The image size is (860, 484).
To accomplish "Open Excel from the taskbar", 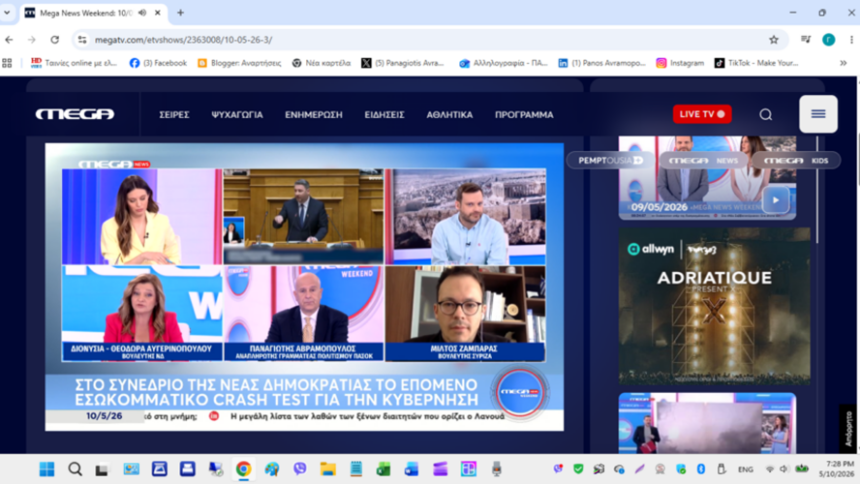I will [383, 469].
